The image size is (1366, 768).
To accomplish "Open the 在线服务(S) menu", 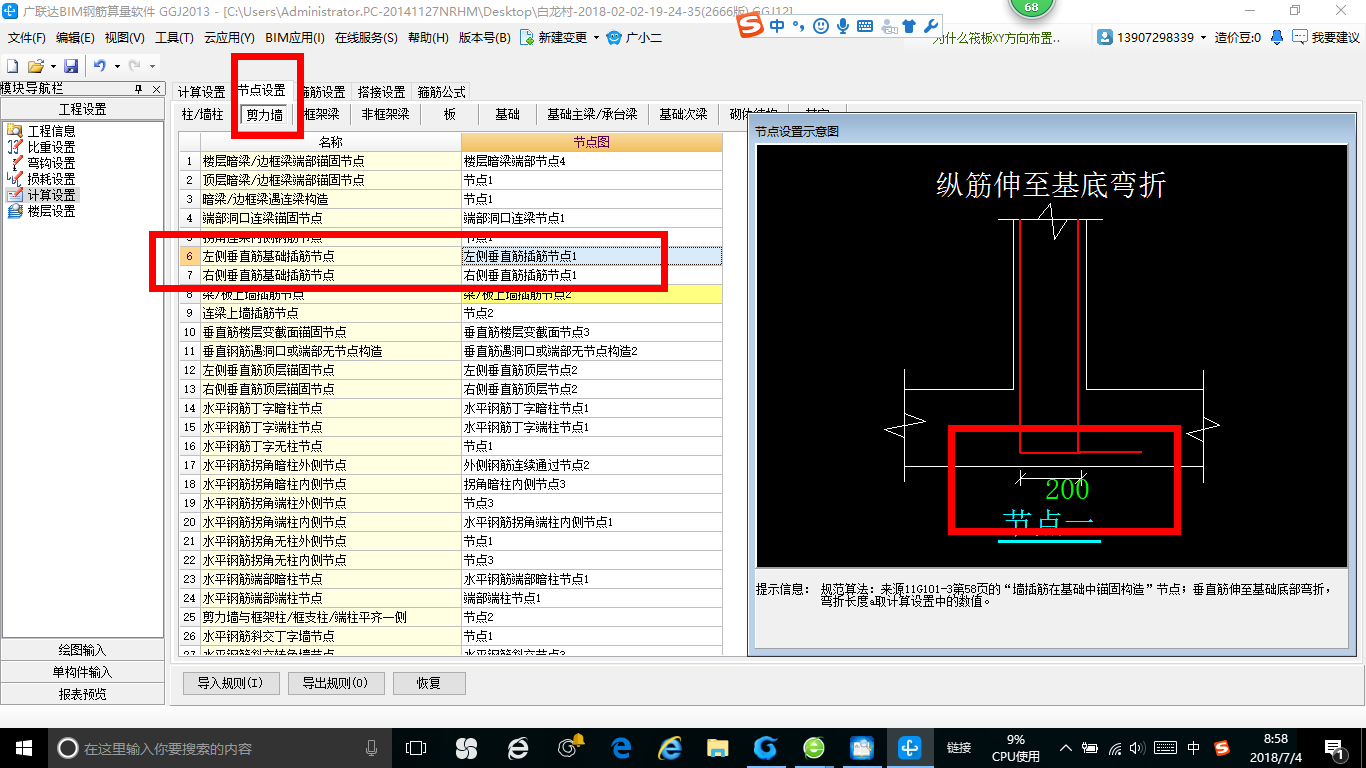I will (366, 38).
